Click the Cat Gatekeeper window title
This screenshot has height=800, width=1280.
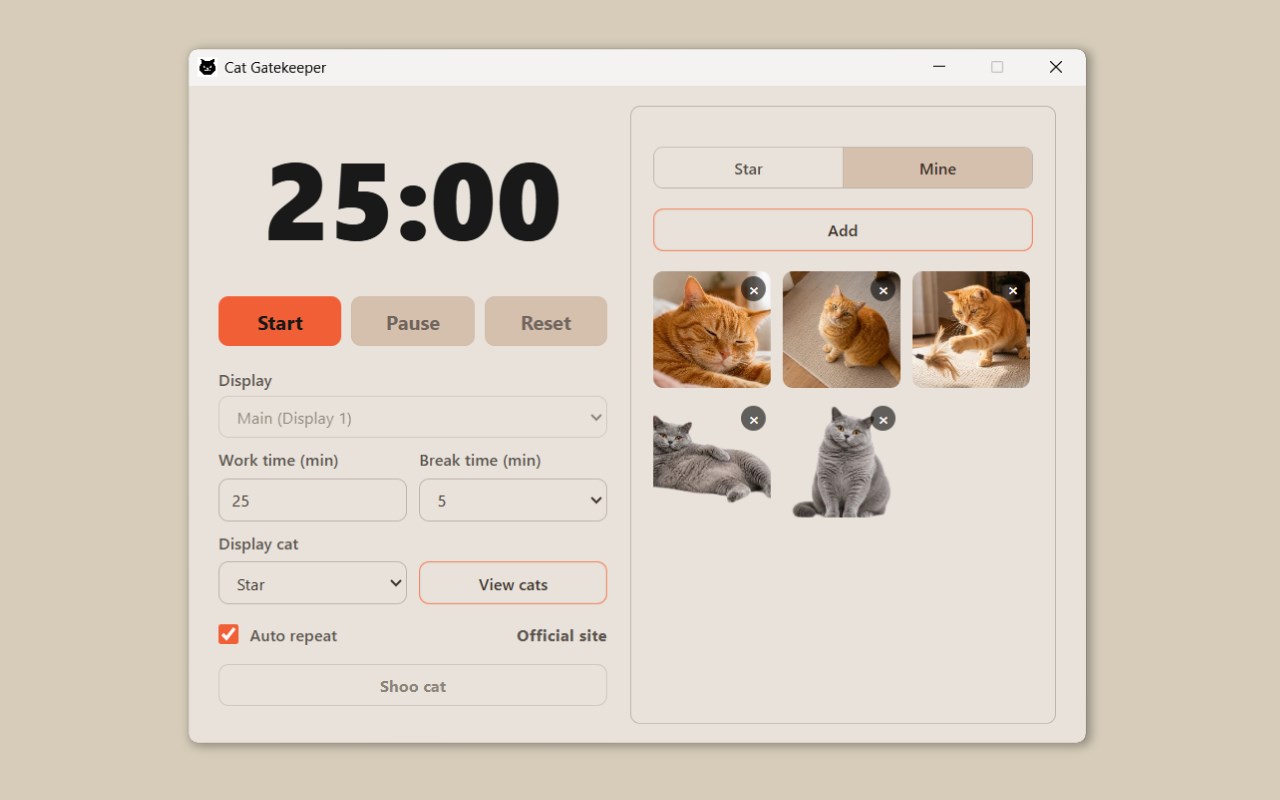275,67
